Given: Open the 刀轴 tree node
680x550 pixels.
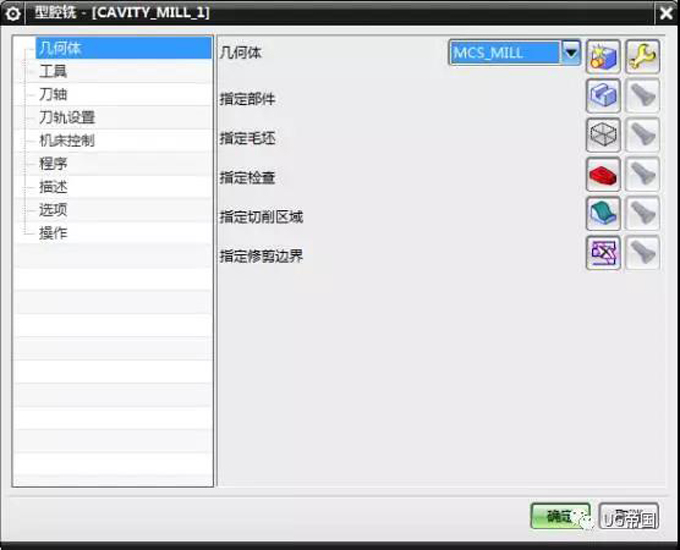Looking at the screenshot, I should (53, 94).
